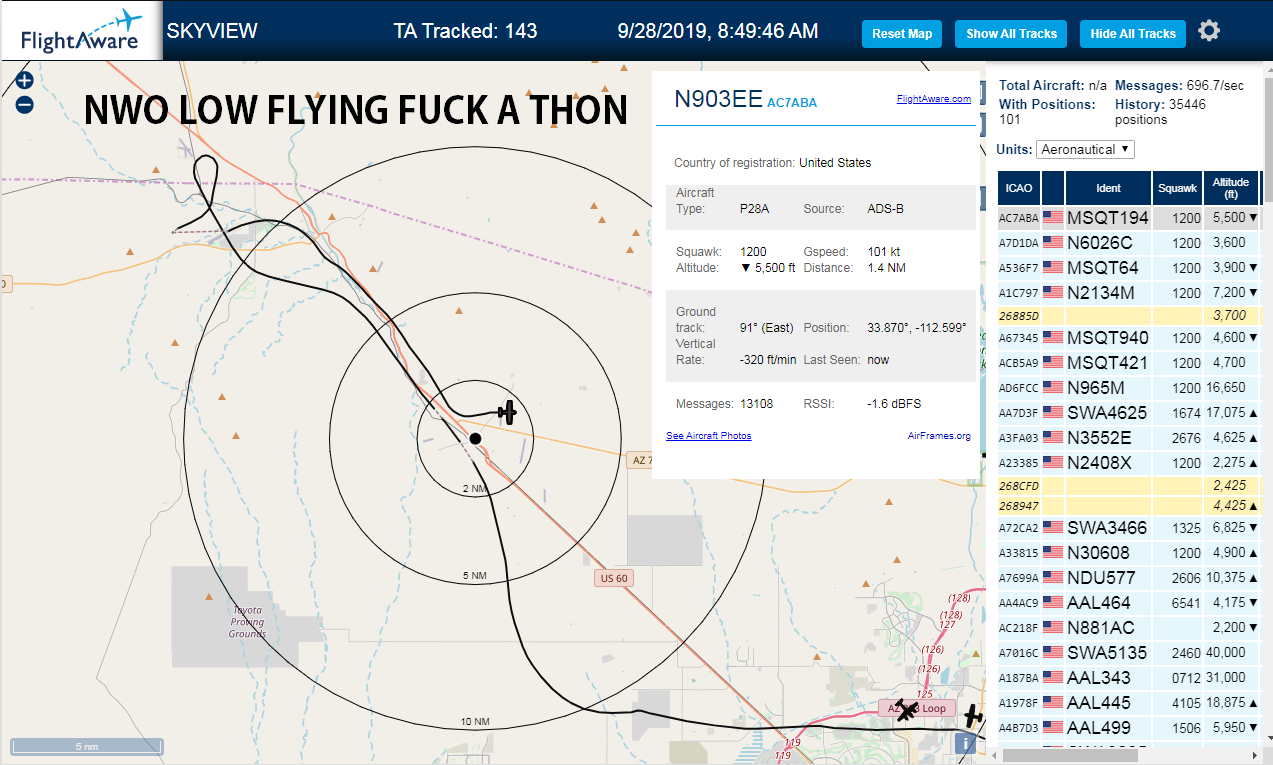Select MSQT940 in aircraft list
The image size is (1273, 765).
(1128, 337)
